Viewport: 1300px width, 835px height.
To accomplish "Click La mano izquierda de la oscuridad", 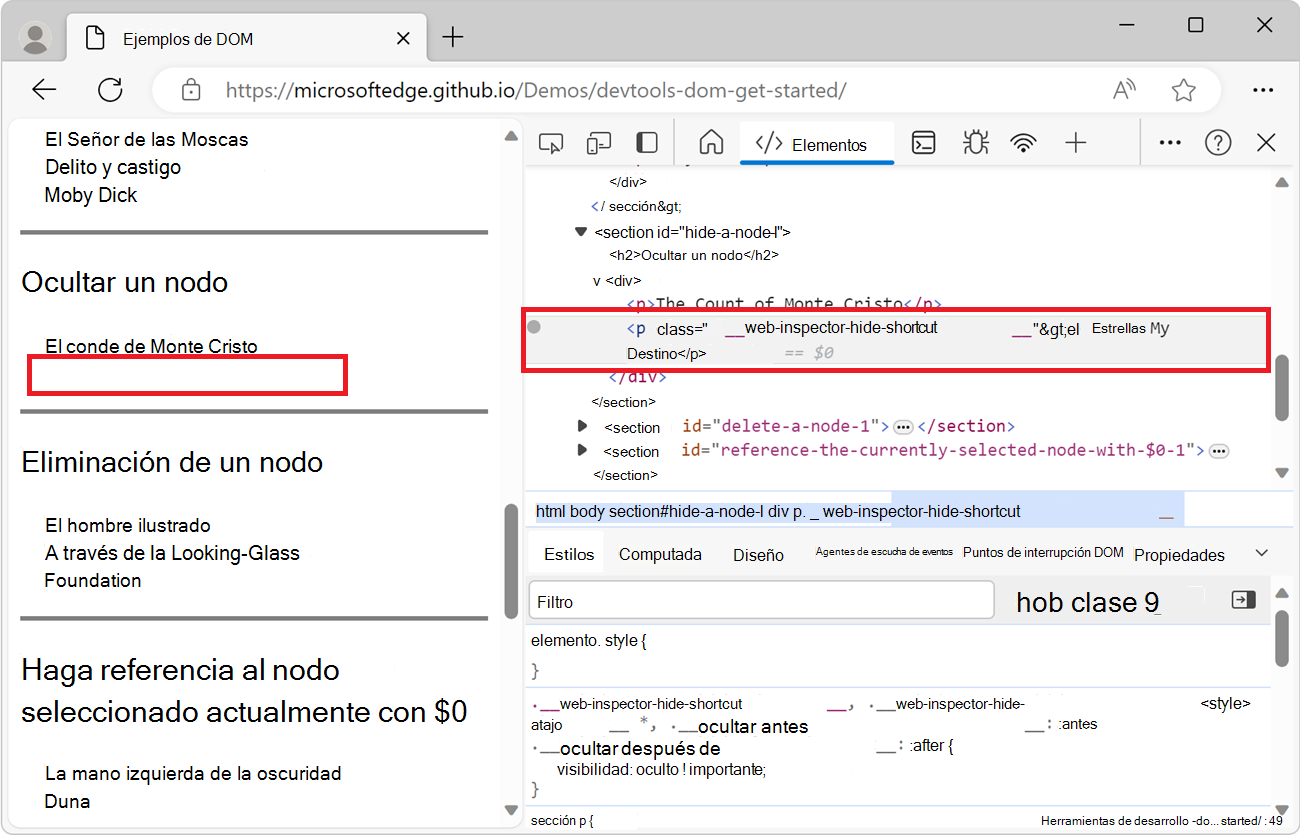I will pyautogui.click(x=193, y=773).
